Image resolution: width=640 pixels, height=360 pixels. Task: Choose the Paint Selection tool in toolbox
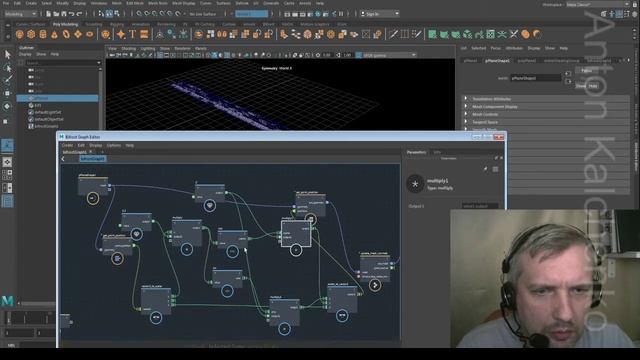(7, 80)
